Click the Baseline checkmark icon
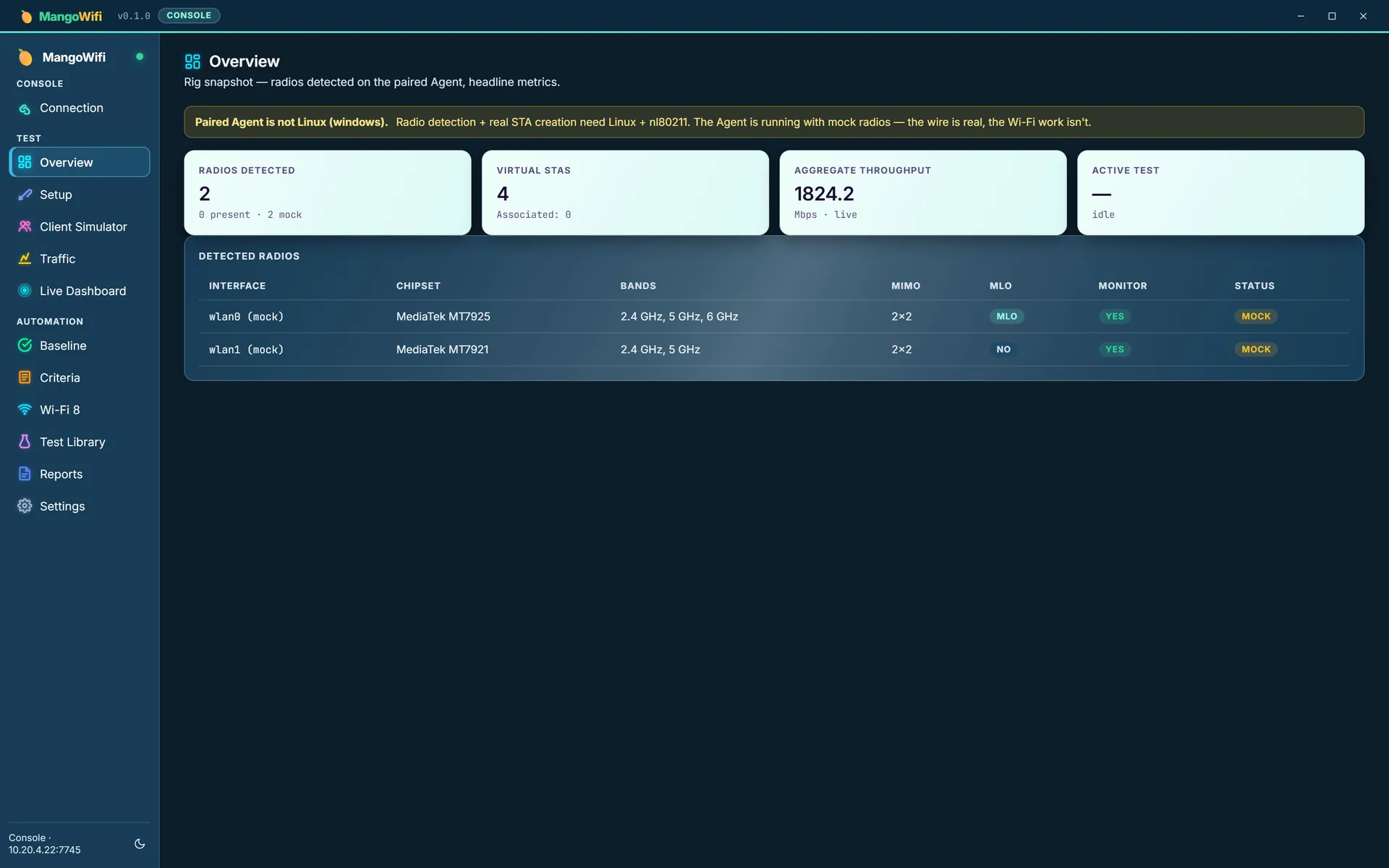The width and height of the screenshot is (1389, 868). tap(25, 346)
